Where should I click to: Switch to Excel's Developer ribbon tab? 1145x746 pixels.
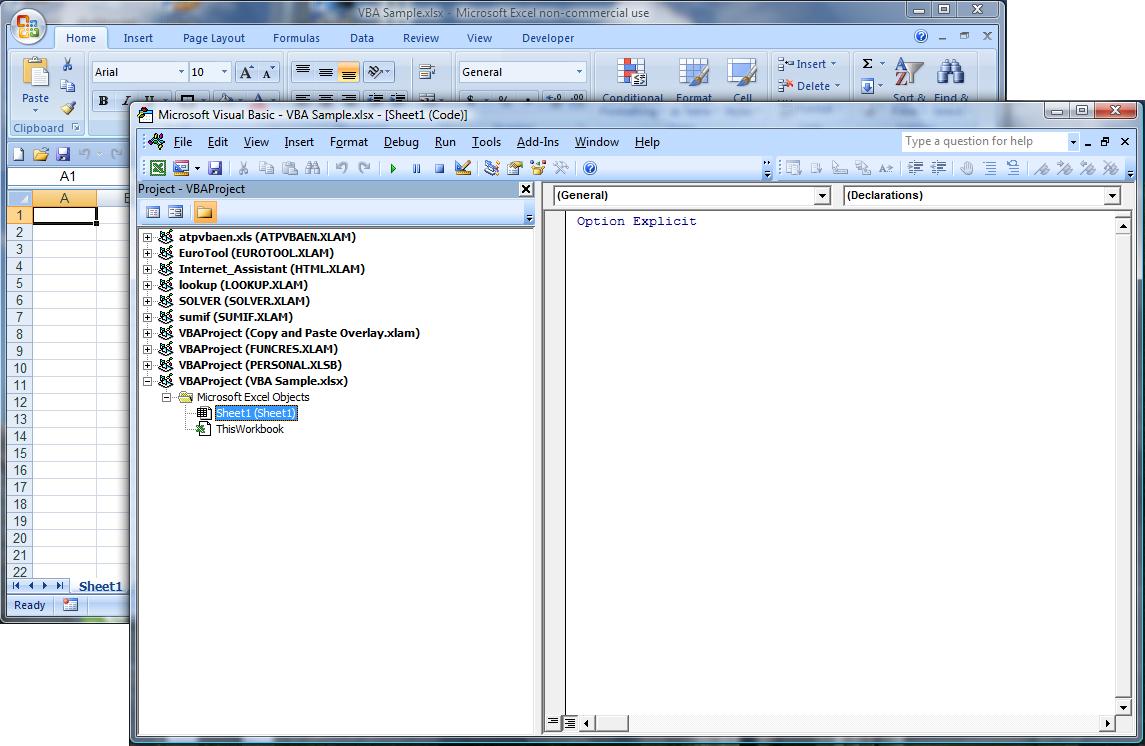(x=548, y=38)
